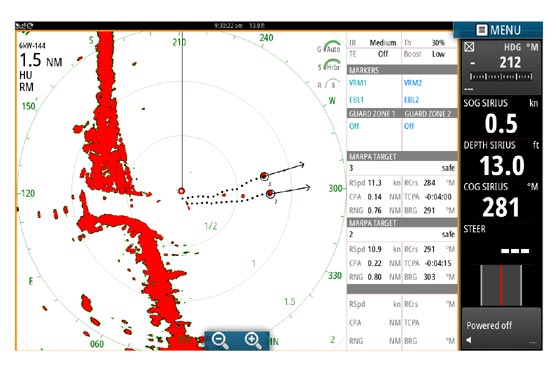
Task: Click the VRM1 marker entry
Action: click(358, 83)
